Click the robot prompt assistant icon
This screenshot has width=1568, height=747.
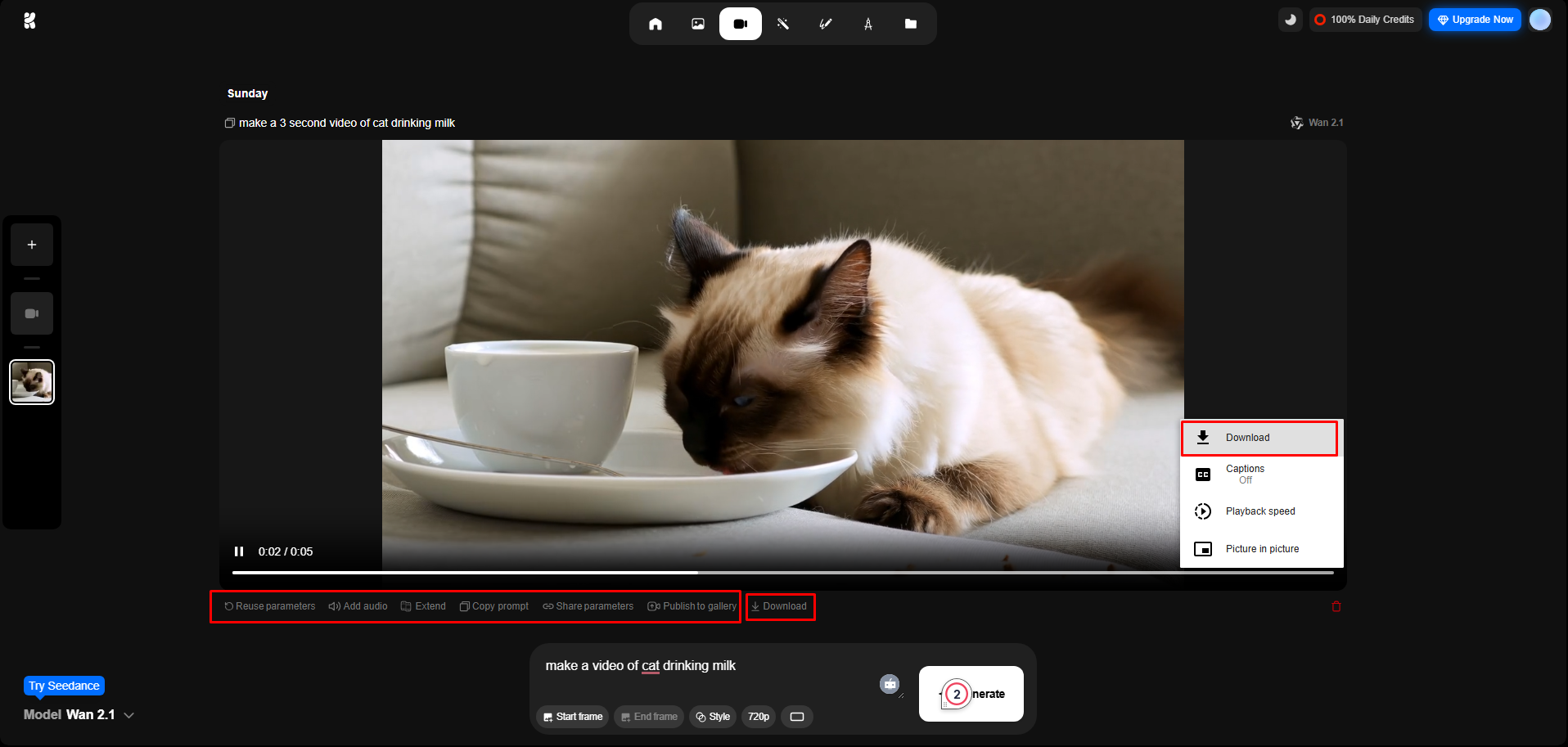click(890, 684)
